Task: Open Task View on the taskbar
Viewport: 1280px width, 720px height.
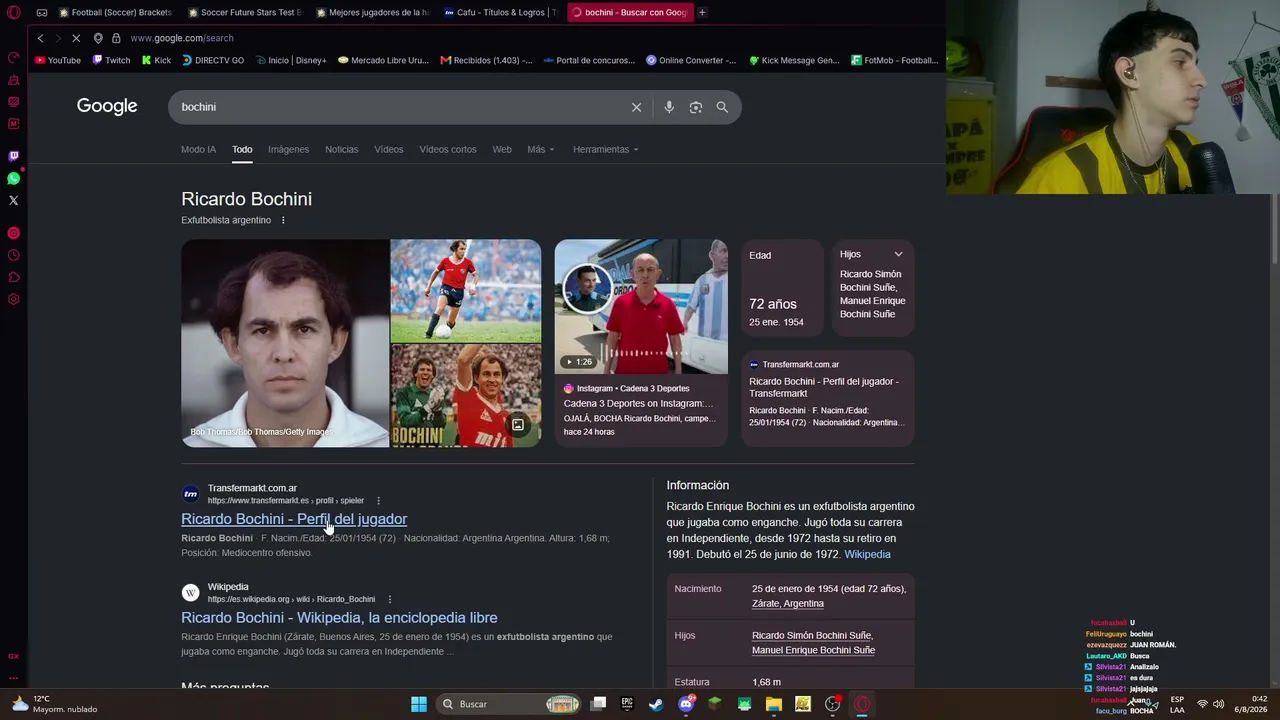Action: tap(598, 704)
